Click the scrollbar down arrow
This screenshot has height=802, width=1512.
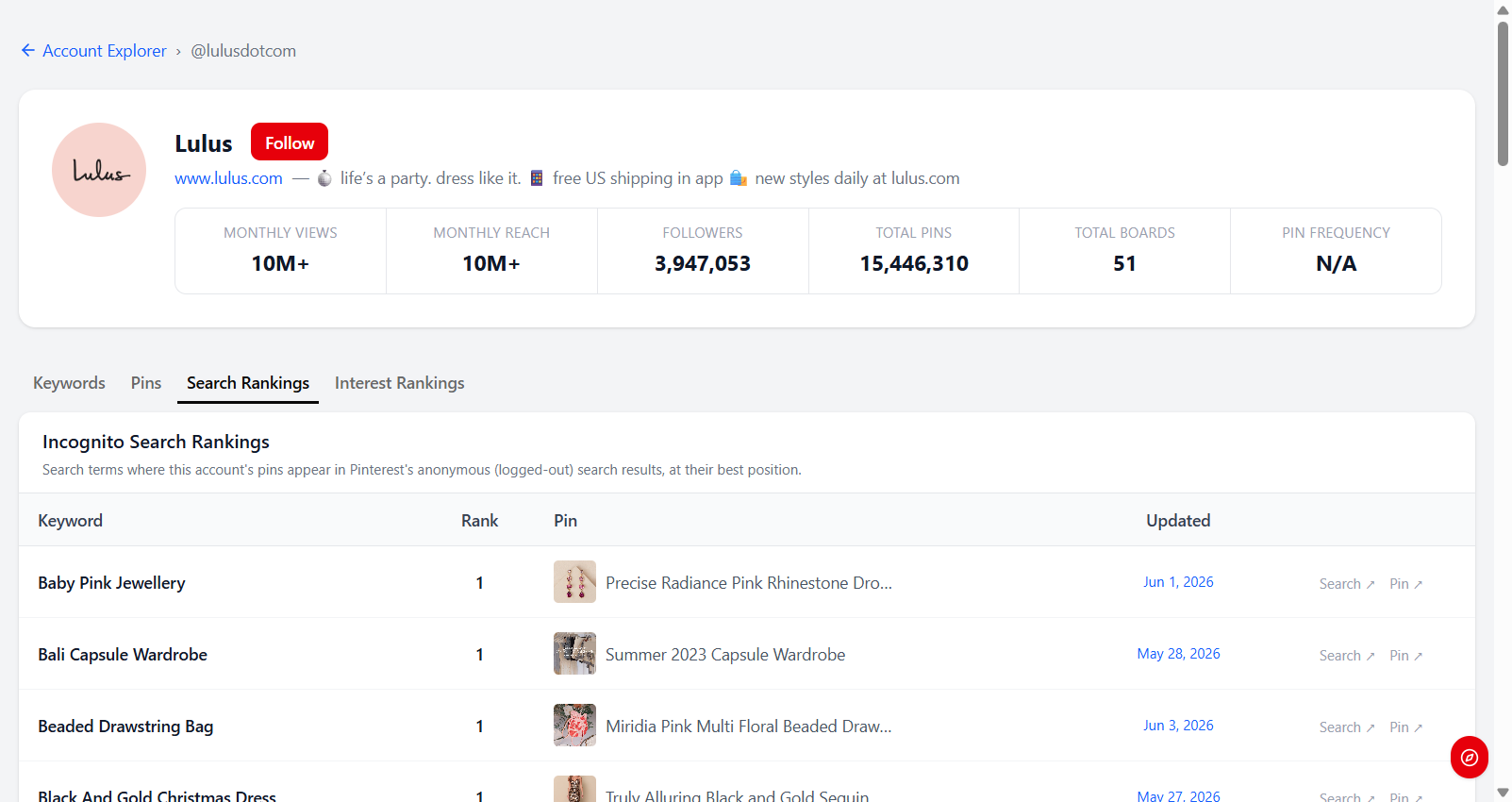[x=1503, y=793]
